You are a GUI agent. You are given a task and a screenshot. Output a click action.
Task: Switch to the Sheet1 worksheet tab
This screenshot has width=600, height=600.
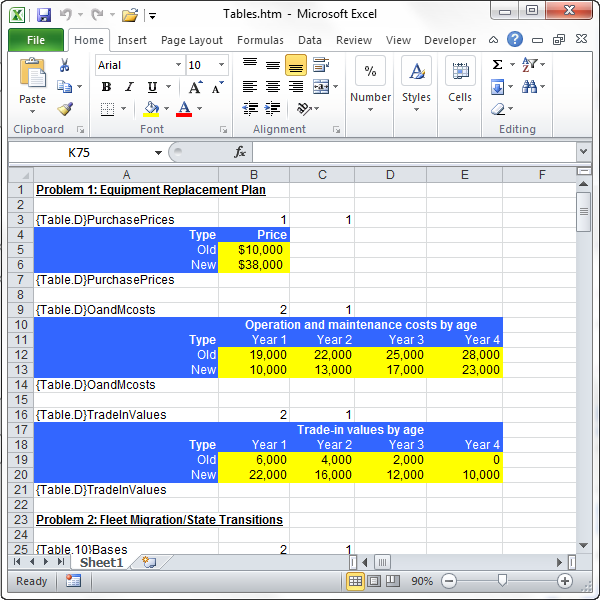click(101, 562)
